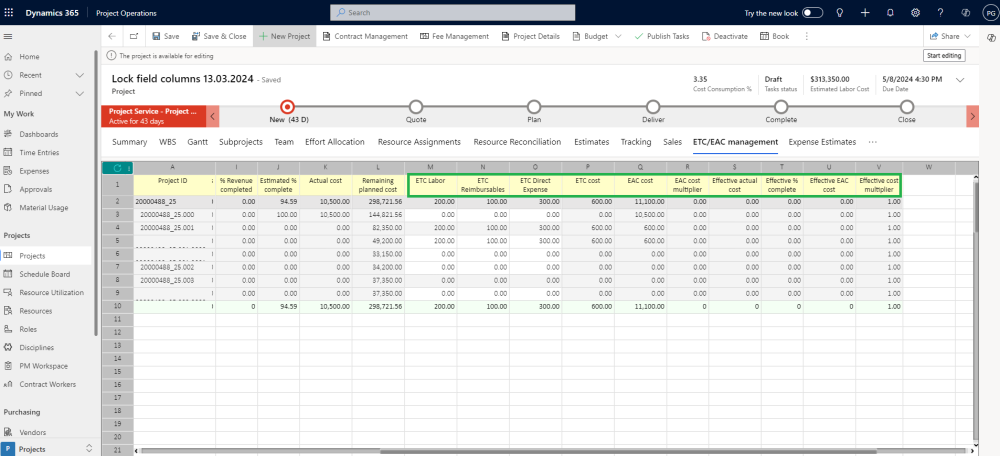Click the grid refresh icon in spreadsheet corner
Image resolution: width=1000 pixels, height=456 pixels.
(117, 167)
